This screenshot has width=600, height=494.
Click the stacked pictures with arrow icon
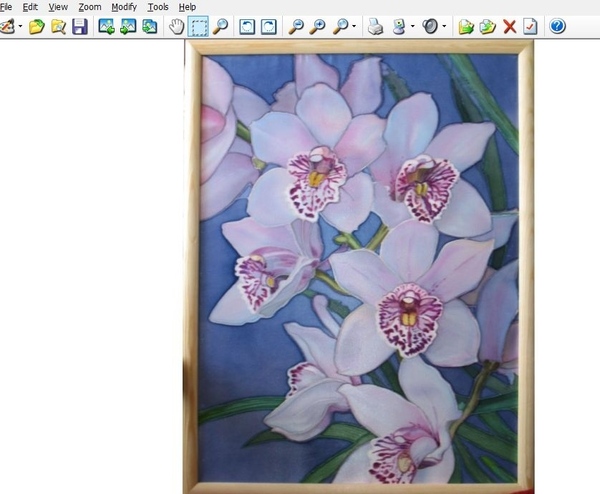point(149,26)
